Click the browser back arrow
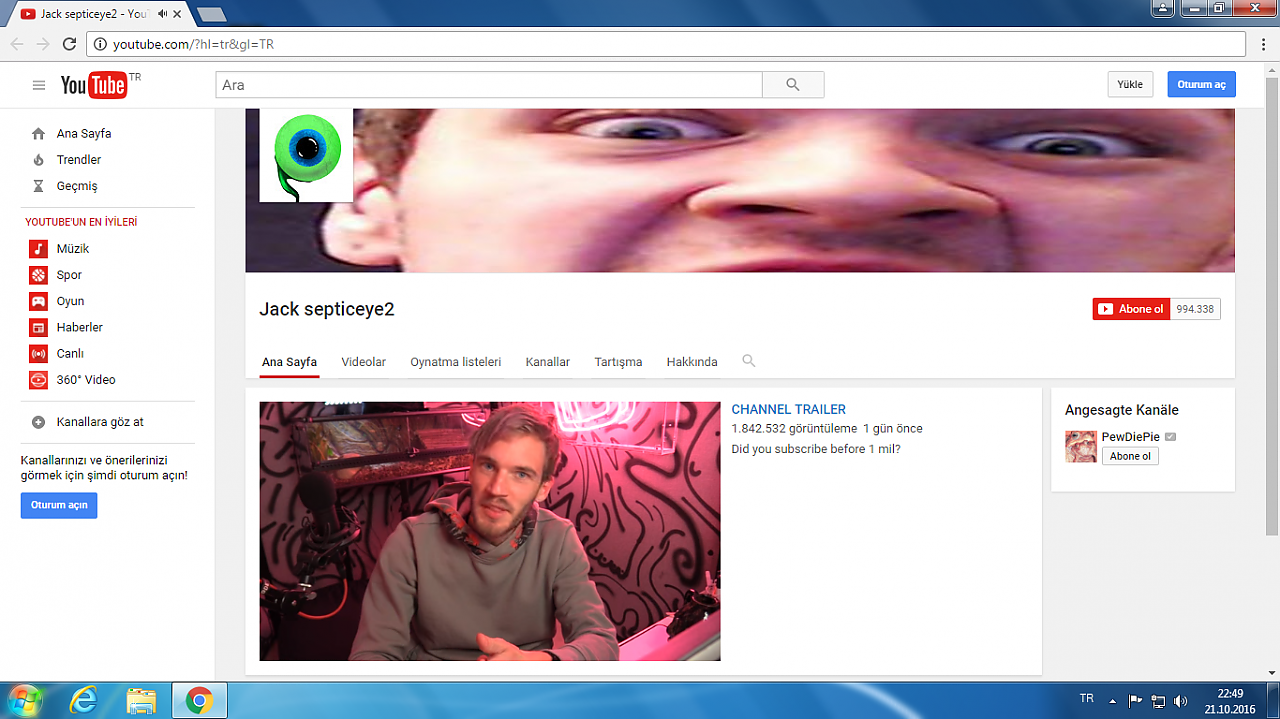 click(17, 44)
